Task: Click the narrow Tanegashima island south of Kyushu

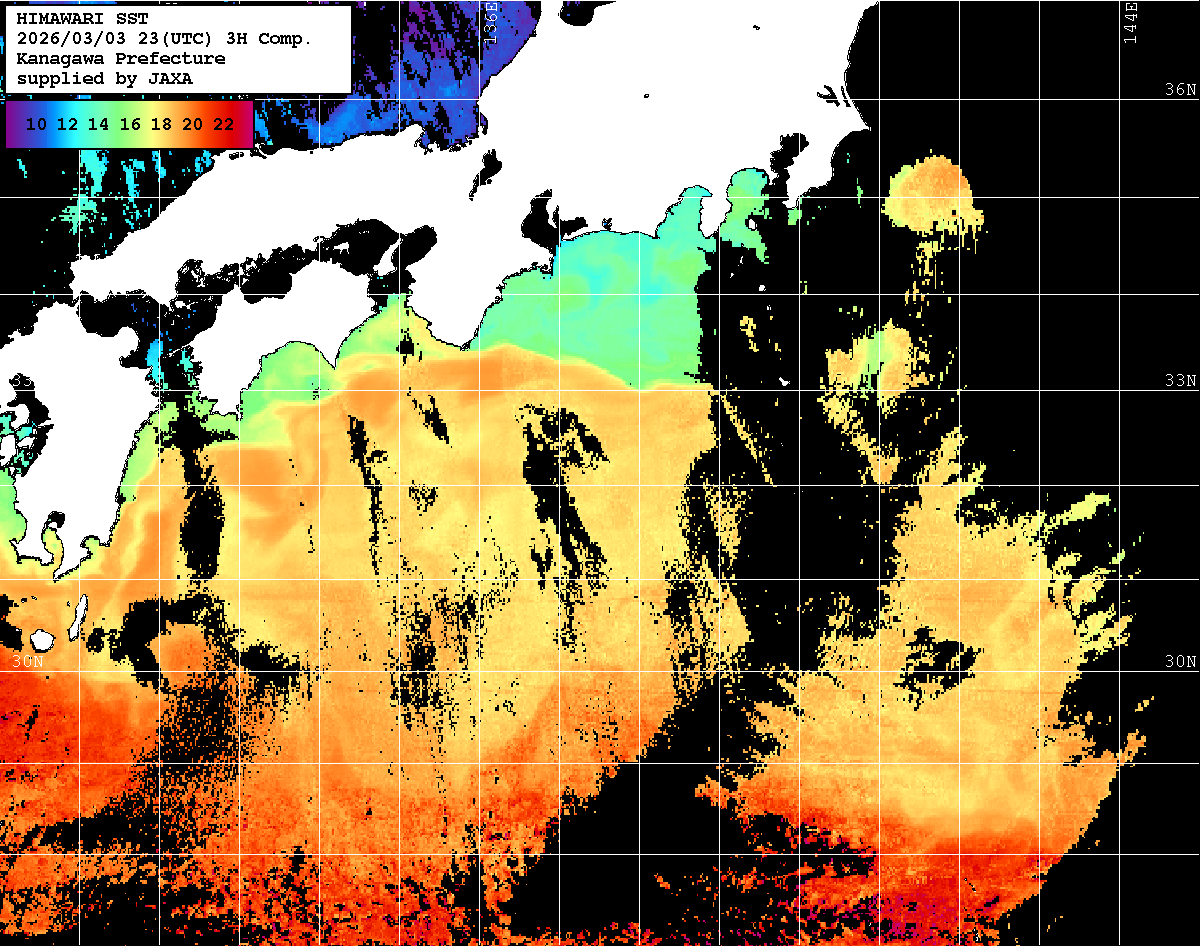Action: tap(79, 614)
